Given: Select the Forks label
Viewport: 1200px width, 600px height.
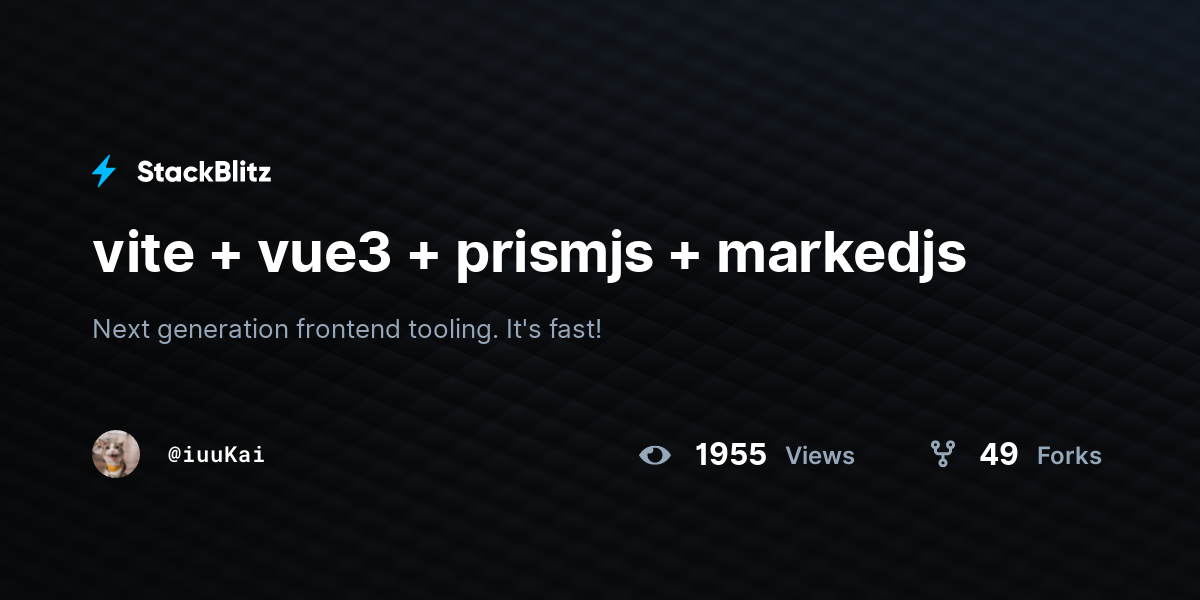Looking at the screenshot, I should point(1069,456).
